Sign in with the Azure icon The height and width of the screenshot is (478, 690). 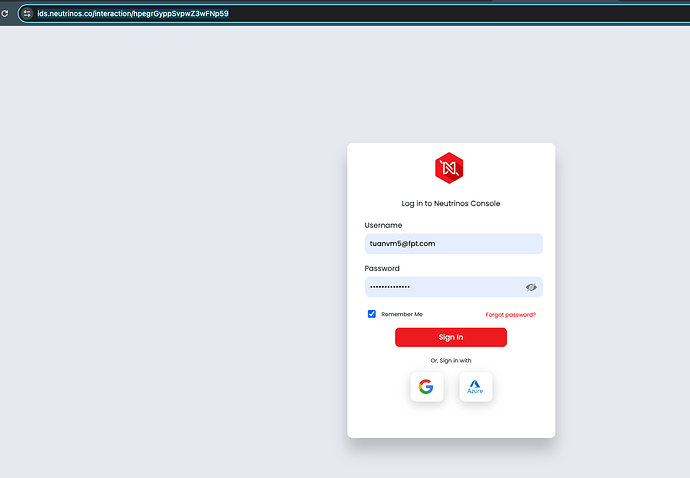[476, 387]
